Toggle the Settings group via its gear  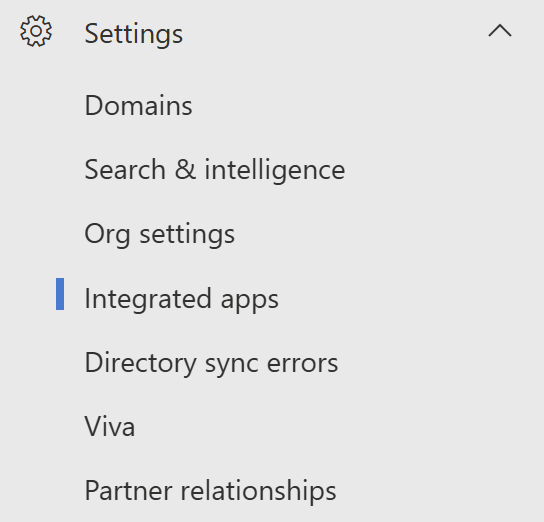(x=36, y=31)
